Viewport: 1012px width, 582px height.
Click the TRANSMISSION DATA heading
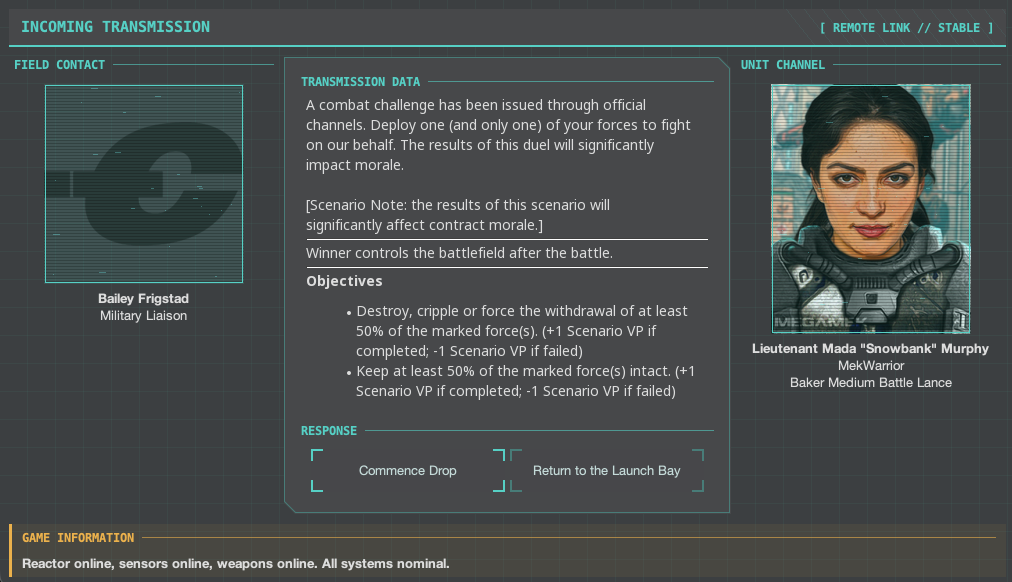coord(360,82)
